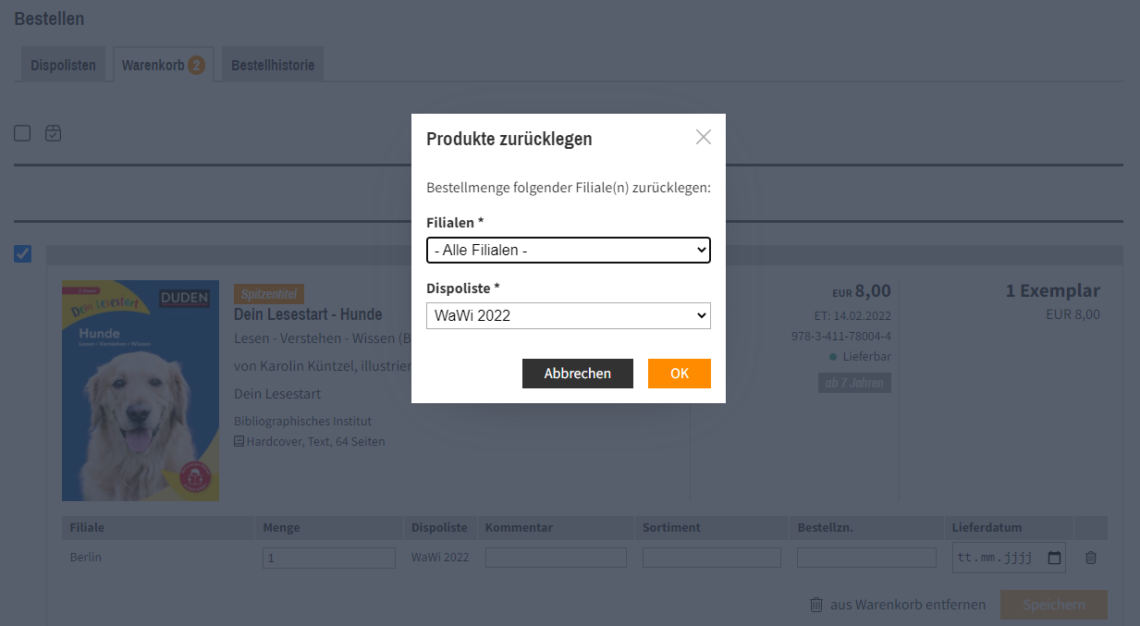The width and height of the screenshot is (1140, 626).
Task: Focus the Kommentar text field
Action: point(556,558)
